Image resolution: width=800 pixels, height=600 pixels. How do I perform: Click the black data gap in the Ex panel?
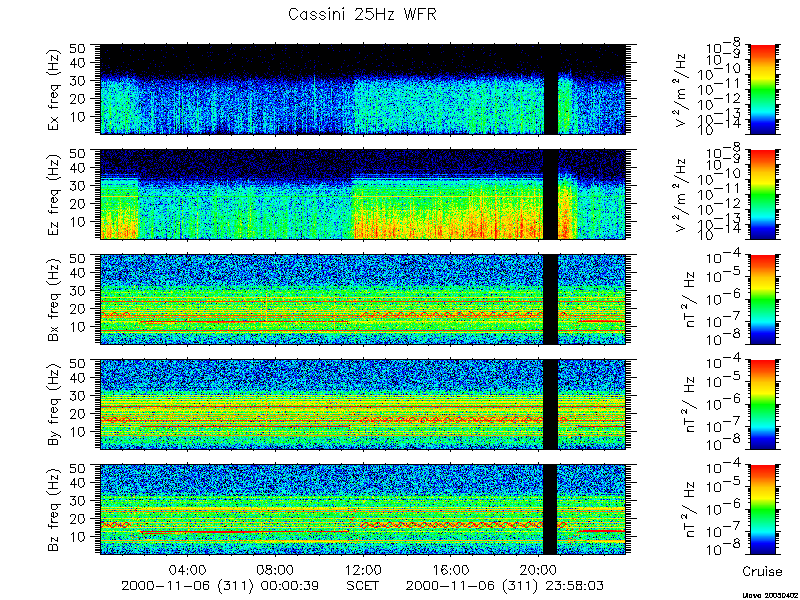click(x=550, y=89)
